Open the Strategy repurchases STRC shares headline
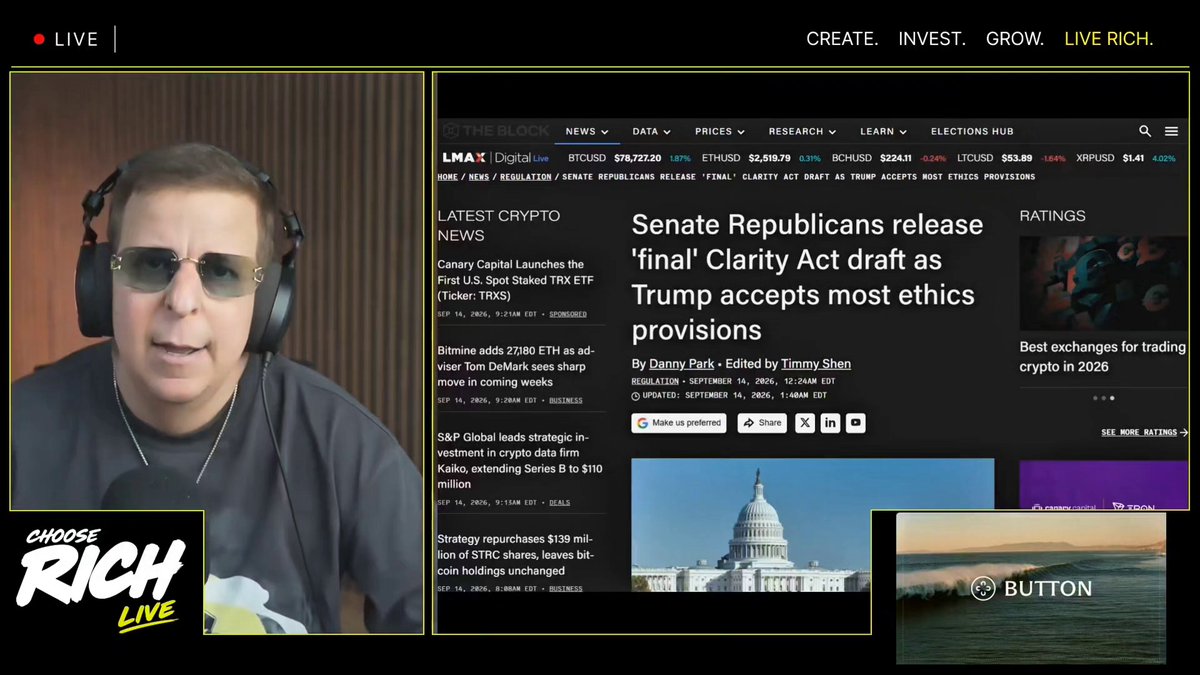This screenshot has width=1200, height=675. [x=518, y=556]
